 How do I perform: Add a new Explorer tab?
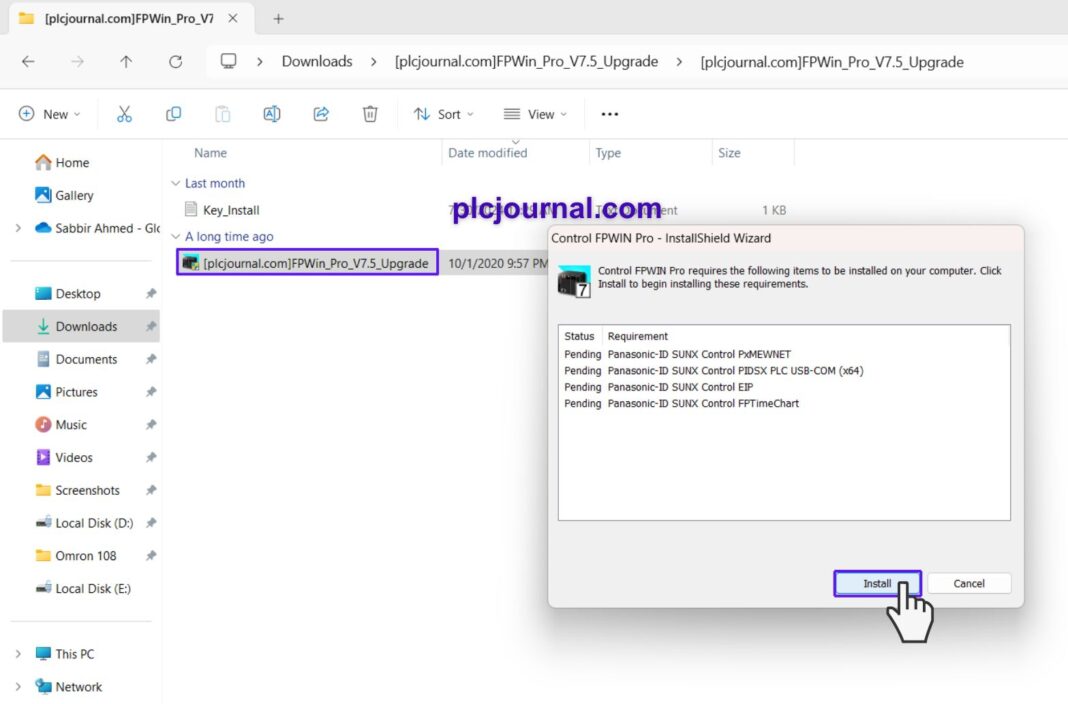click(x=278, y=19)
